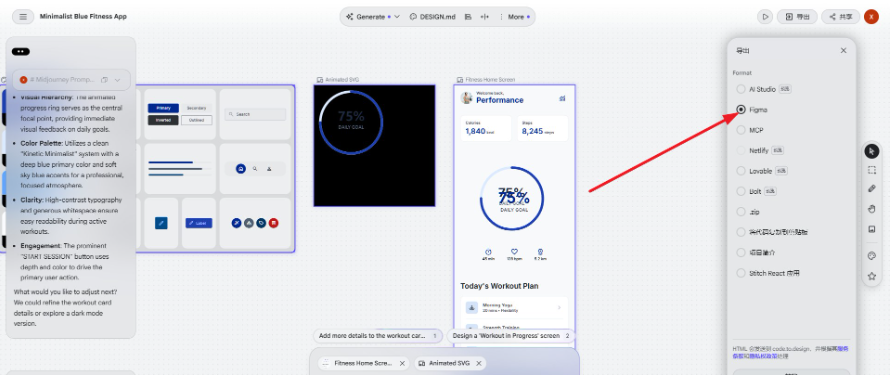The image size is (891, 375).
Task: Click the star favorites tool icon
Action: tap(871, 276)
